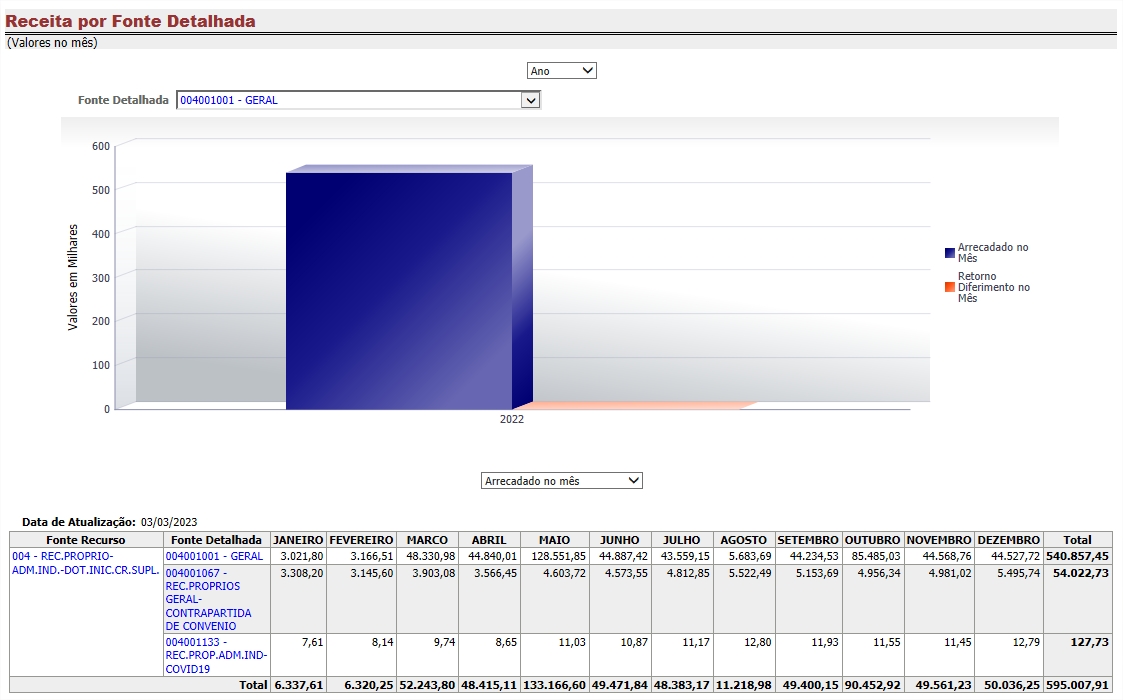Click the large blue 2022 bar
The height and width of the screenshot is (700, 1123).
pos(398,290)
